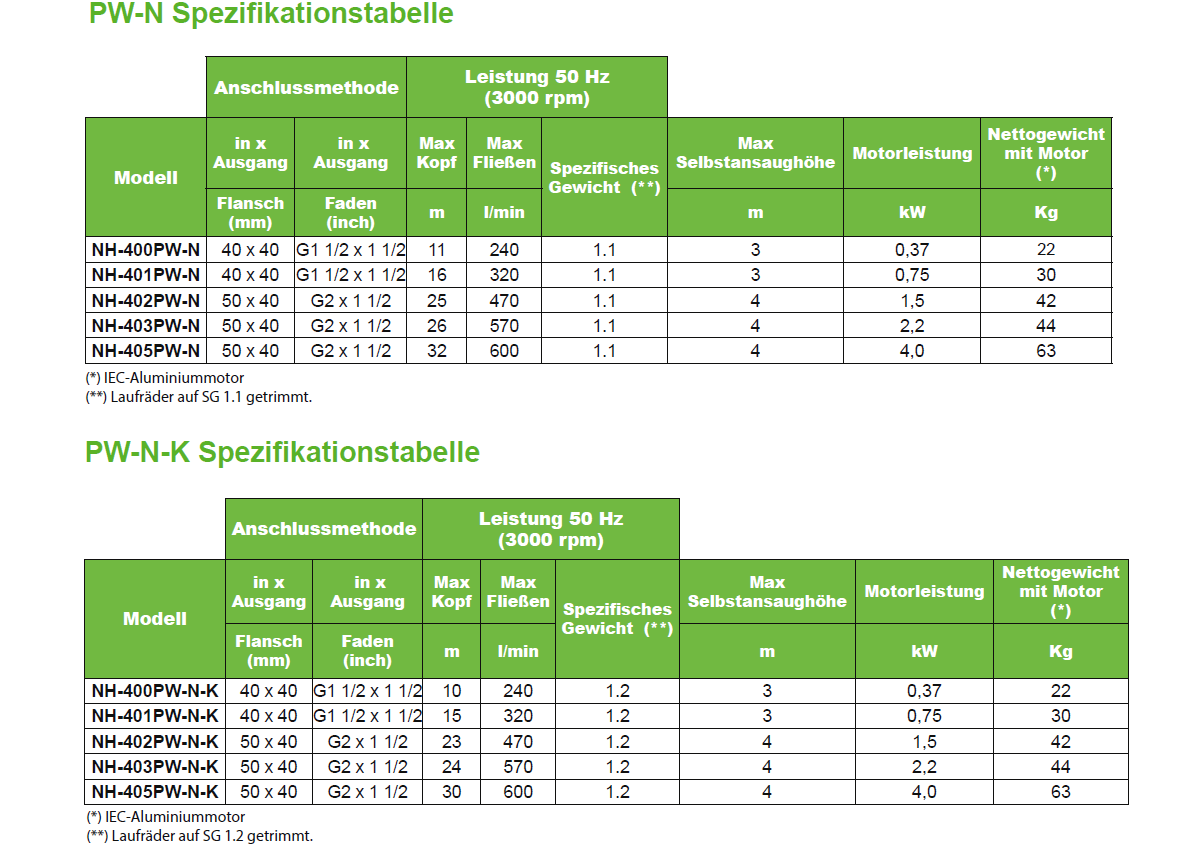Click the PW-N Spezifikationstabelle heading

tap(270, 14)
